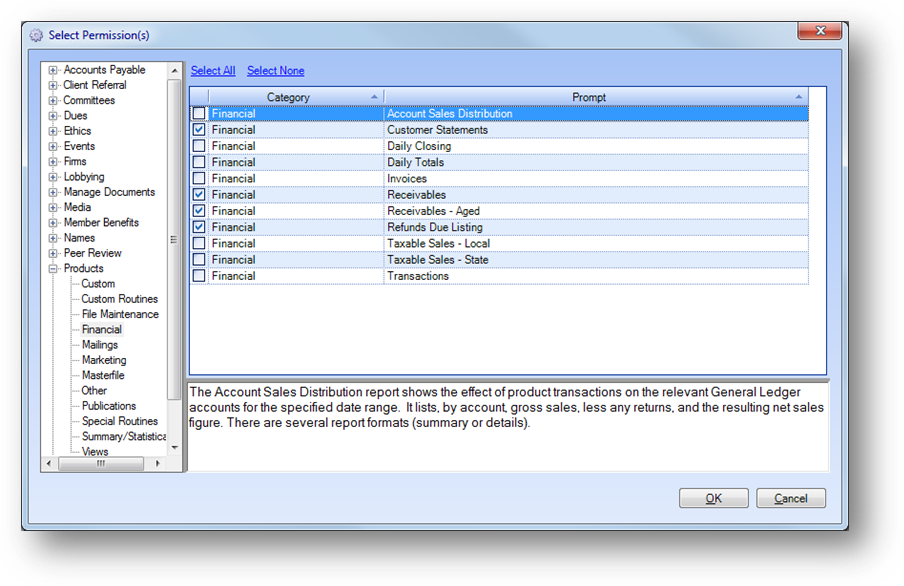The width and height of the screenshot is (904, 586).
Task: Expand the Ethics tree node
Action: pyautogui.click(x=53, y=131)
